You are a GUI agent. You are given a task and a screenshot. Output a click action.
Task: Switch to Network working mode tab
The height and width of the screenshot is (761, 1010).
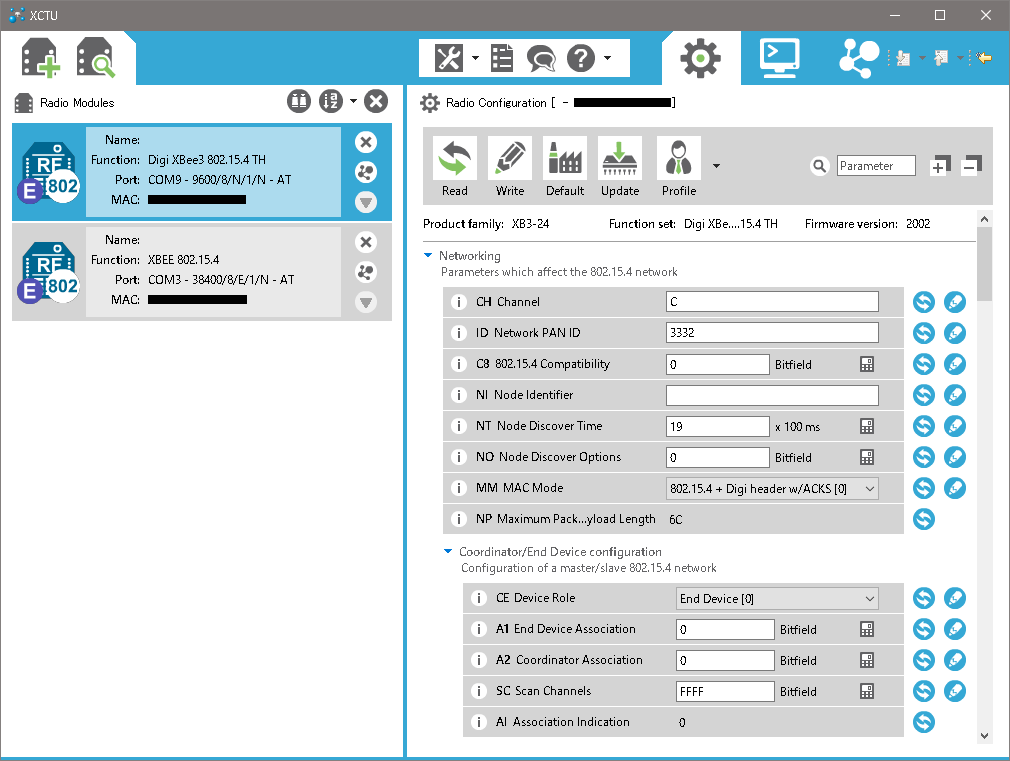point(859,58)
